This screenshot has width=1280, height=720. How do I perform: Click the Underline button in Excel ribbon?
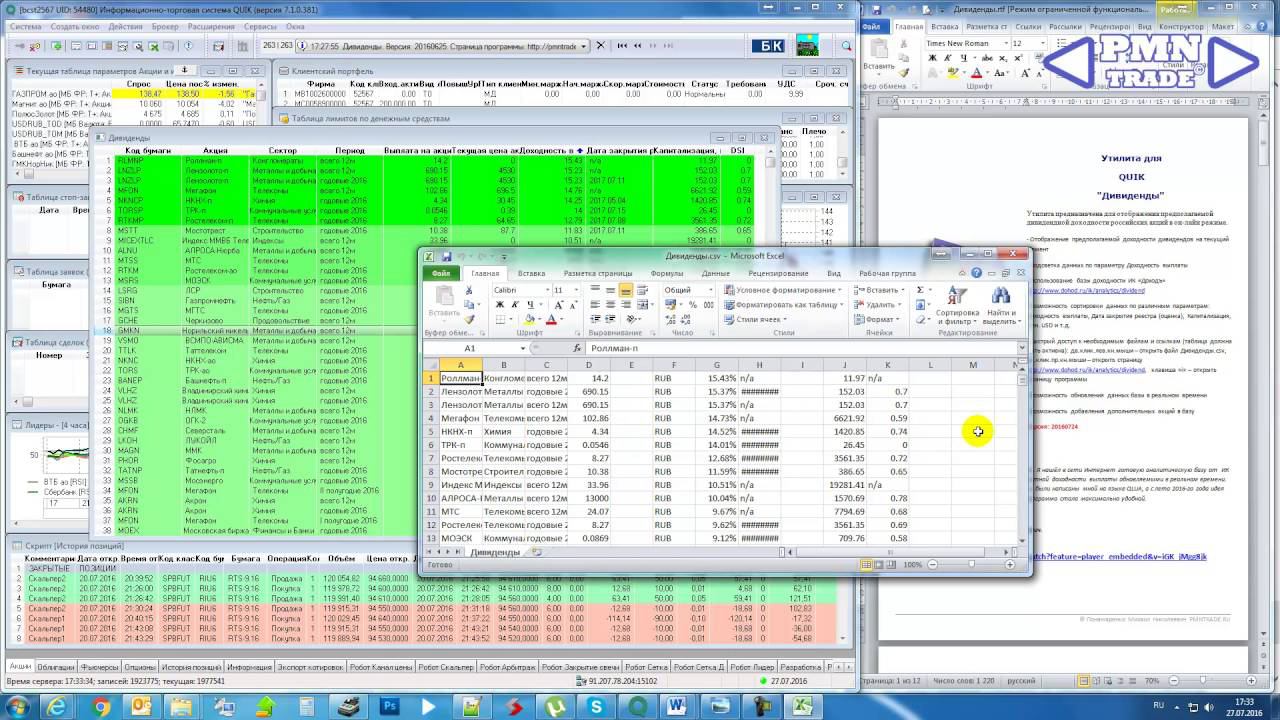pos(529,305)
